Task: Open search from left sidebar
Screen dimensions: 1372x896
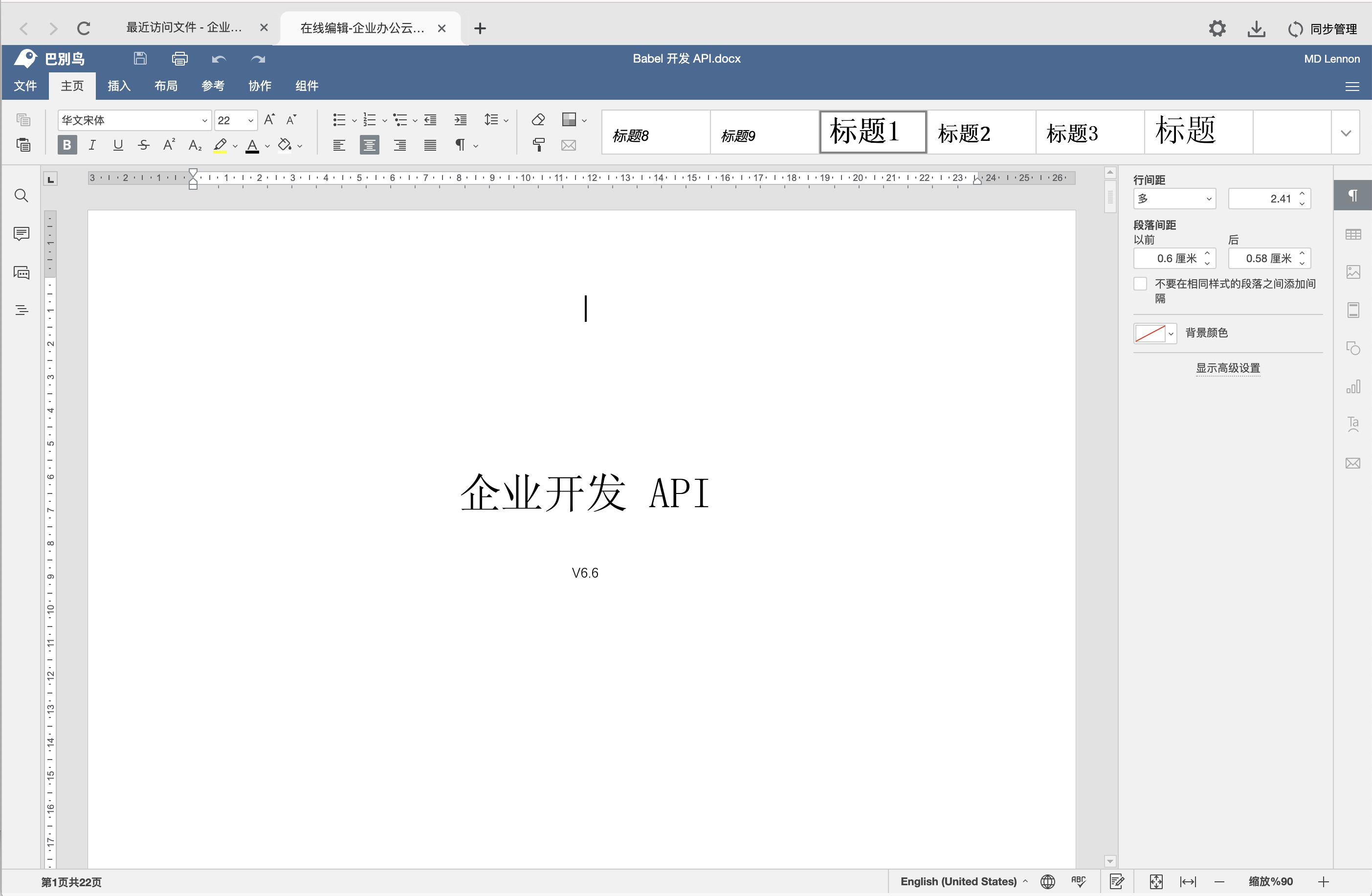Action: 22,196
